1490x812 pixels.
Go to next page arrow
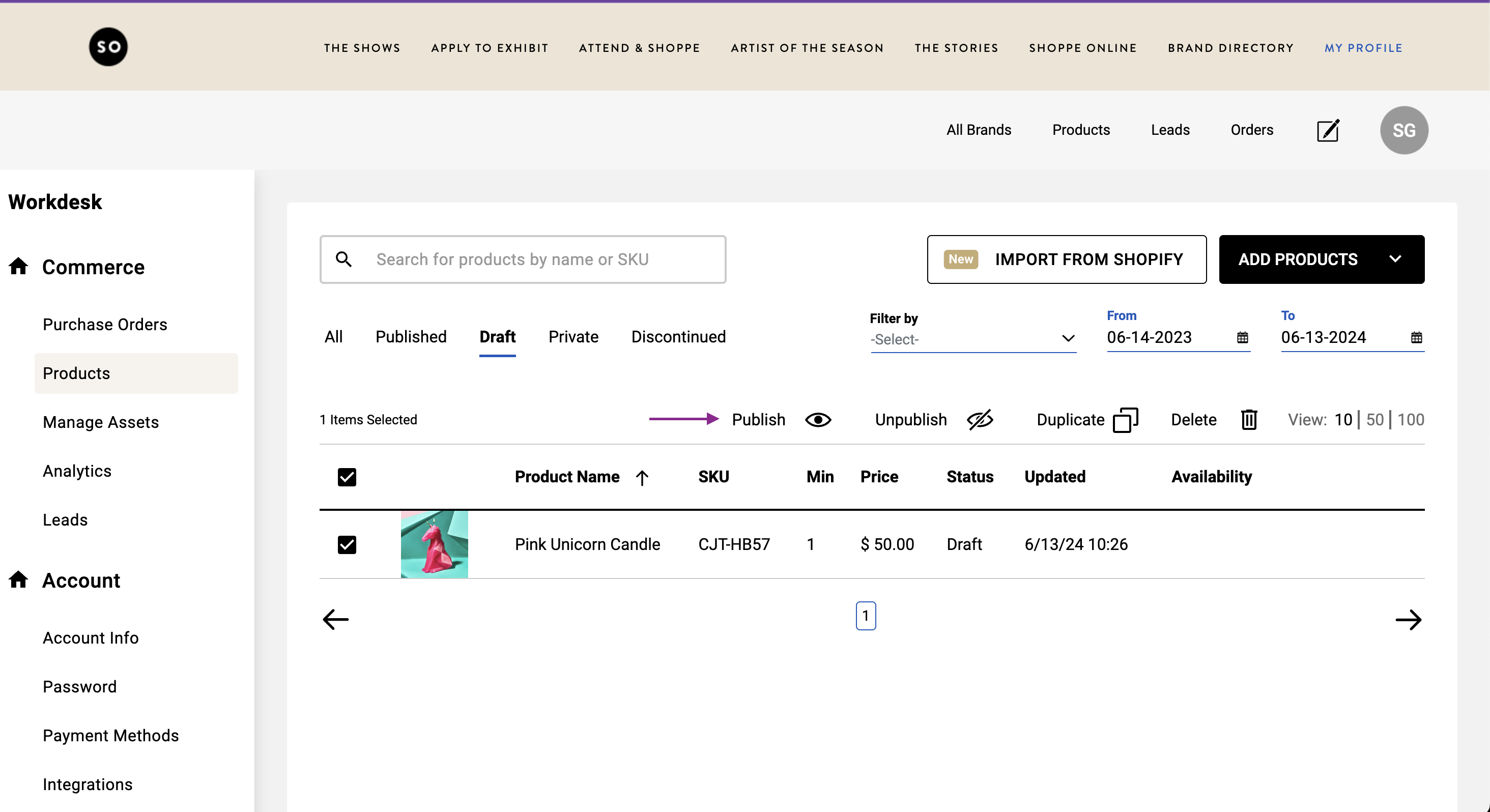click(1408, 619)
